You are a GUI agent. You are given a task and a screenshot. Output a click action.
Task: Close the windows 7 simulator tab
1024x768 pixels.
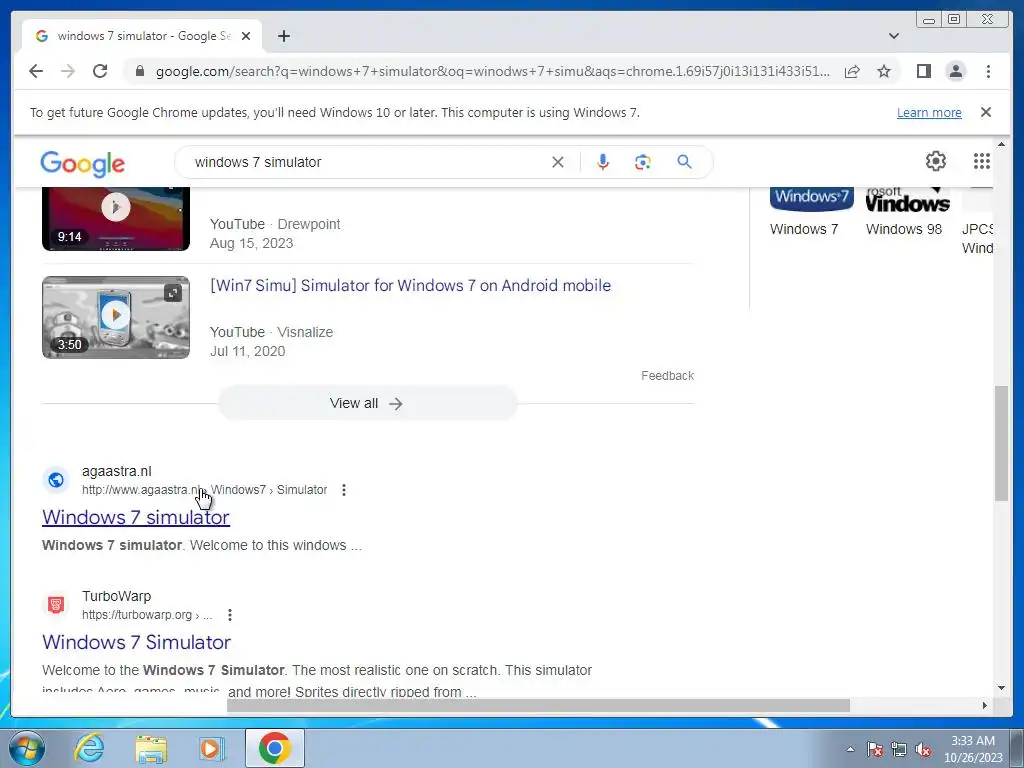tap(246, 36)
